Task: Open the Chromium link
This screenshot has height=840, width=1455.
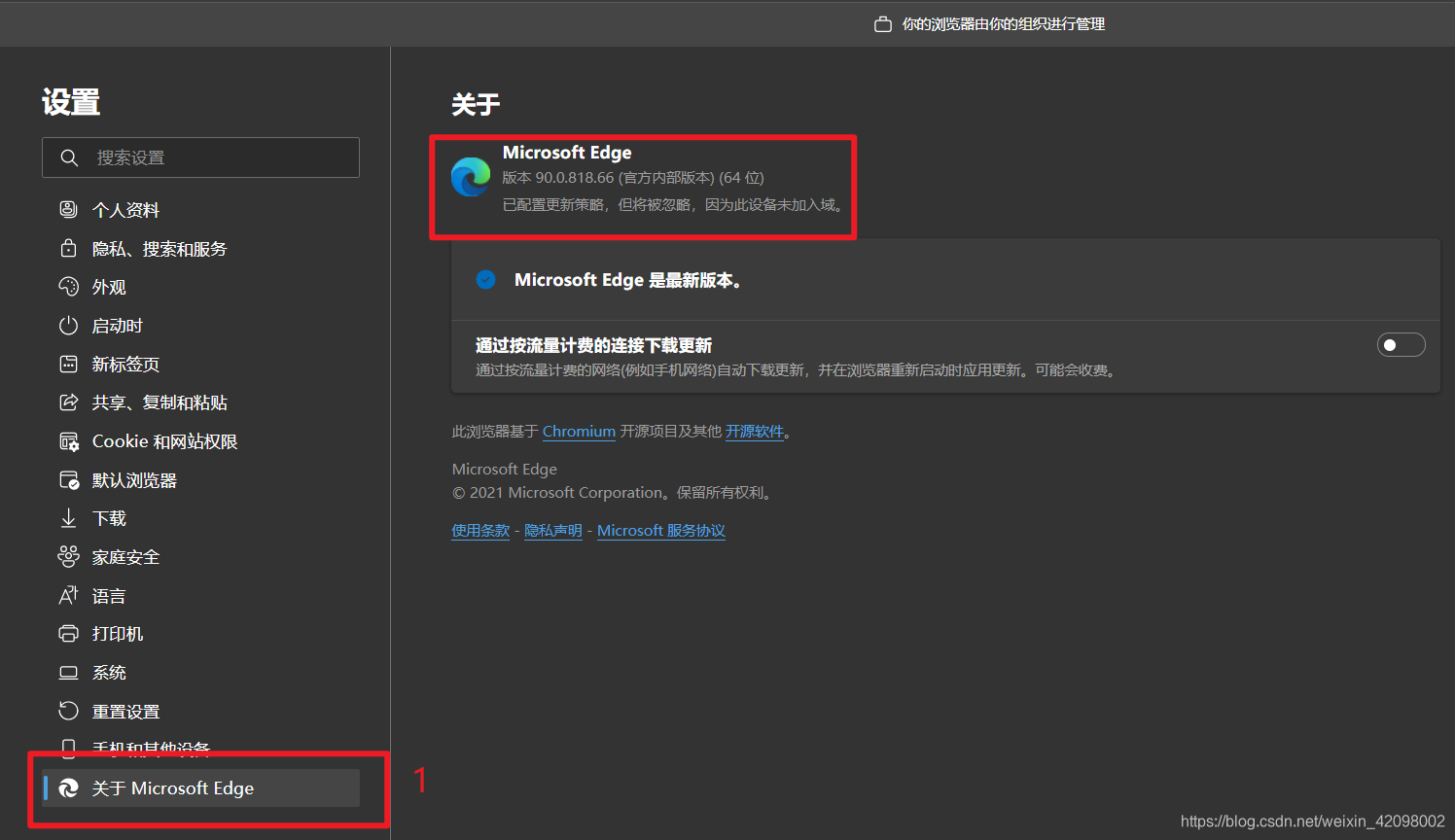Action: [x=579, y=431]
